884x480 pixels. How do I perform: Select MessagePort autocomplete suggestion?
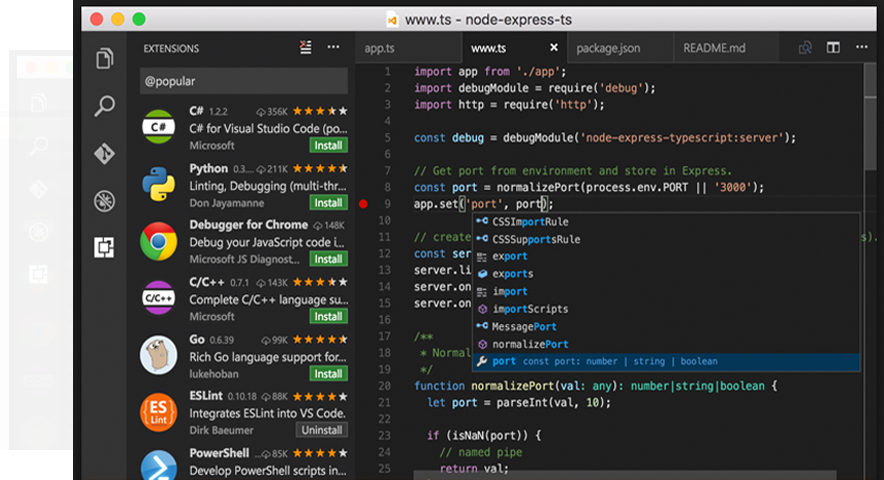pos(666,326)
